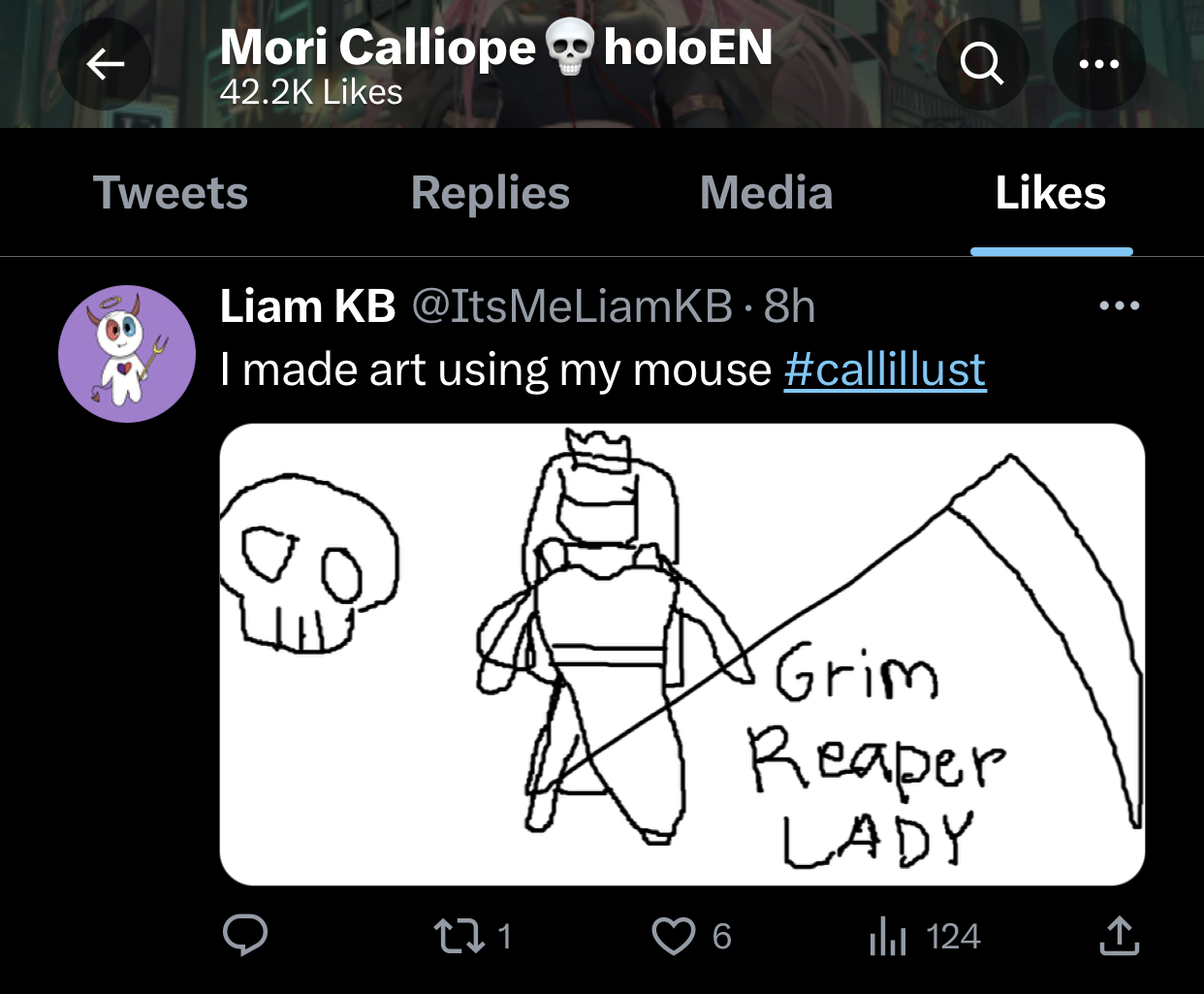Open the @ItsMeLiamKB handle

point(572,306)
